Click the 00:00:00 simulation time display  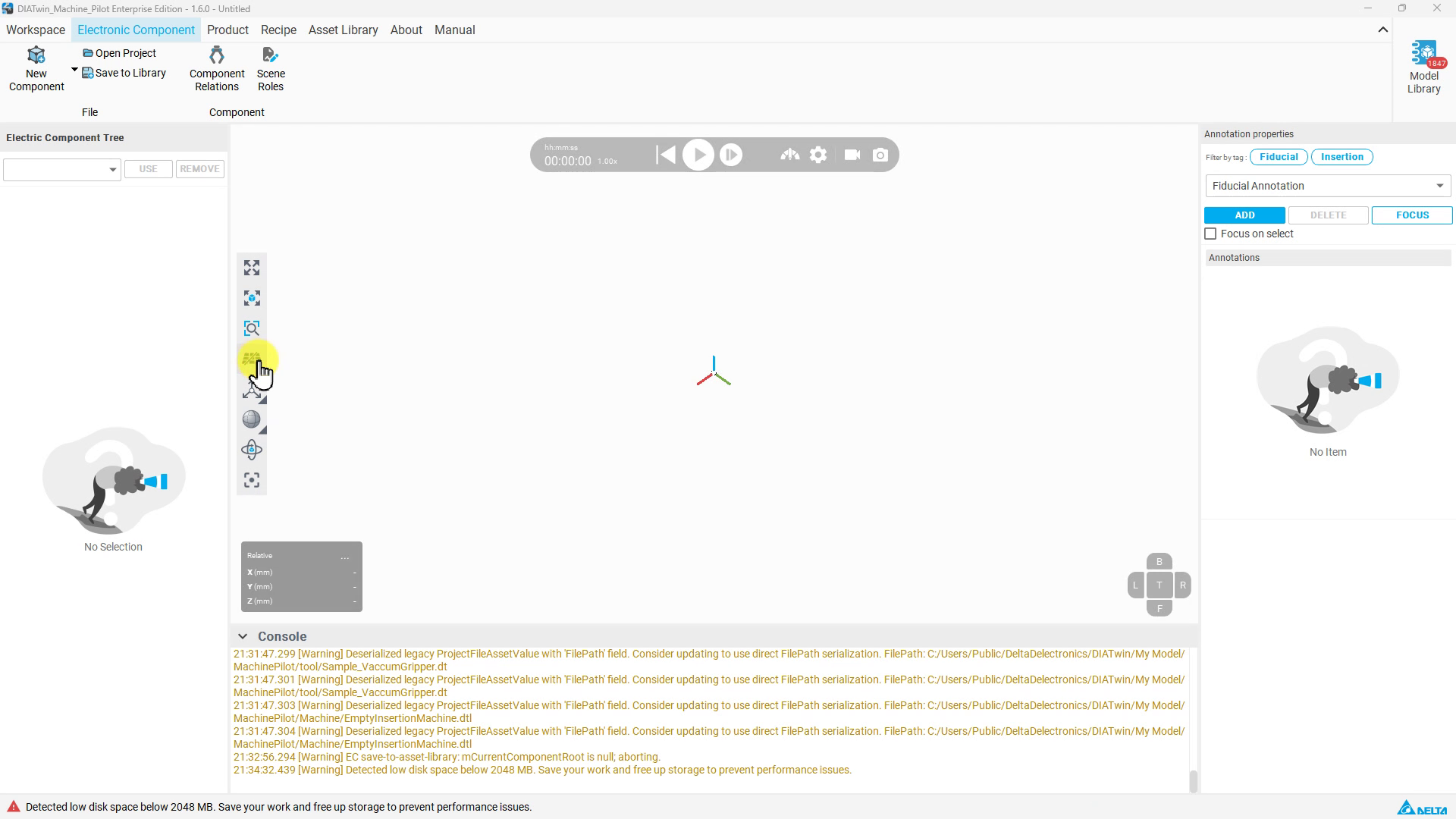coord(567,161)
